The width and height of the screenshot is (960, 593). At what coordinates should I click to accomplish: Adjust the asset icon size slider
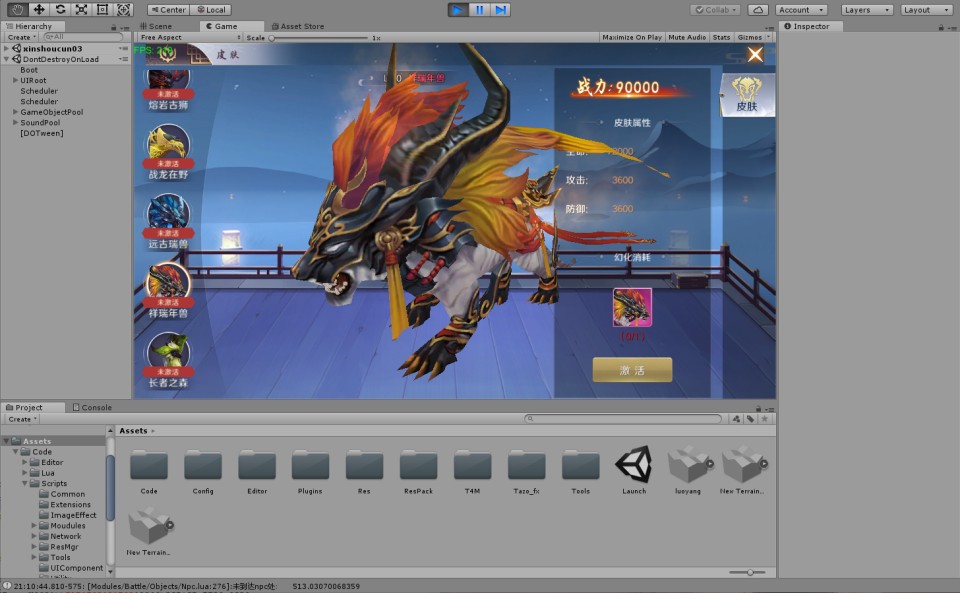coord(747,572)
